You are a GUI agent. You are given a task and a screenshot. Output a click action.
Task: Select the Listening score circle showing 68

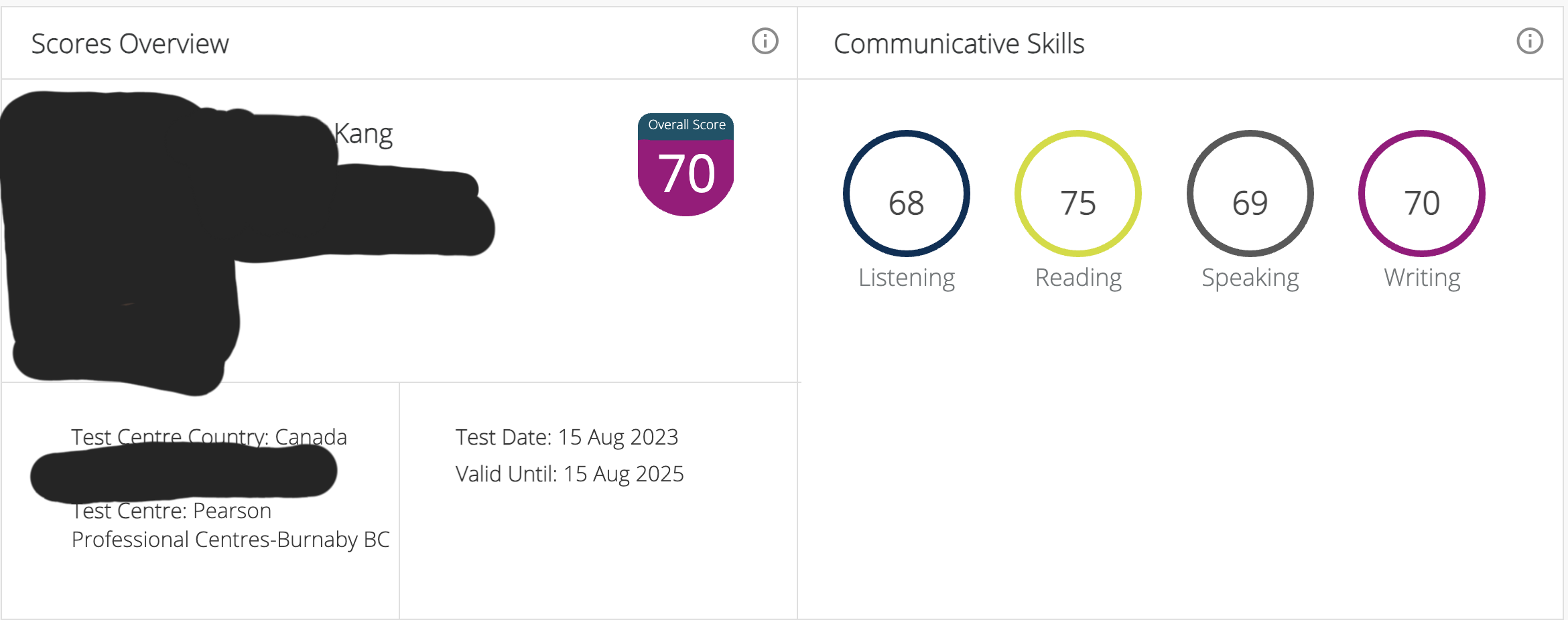(907, 193)
